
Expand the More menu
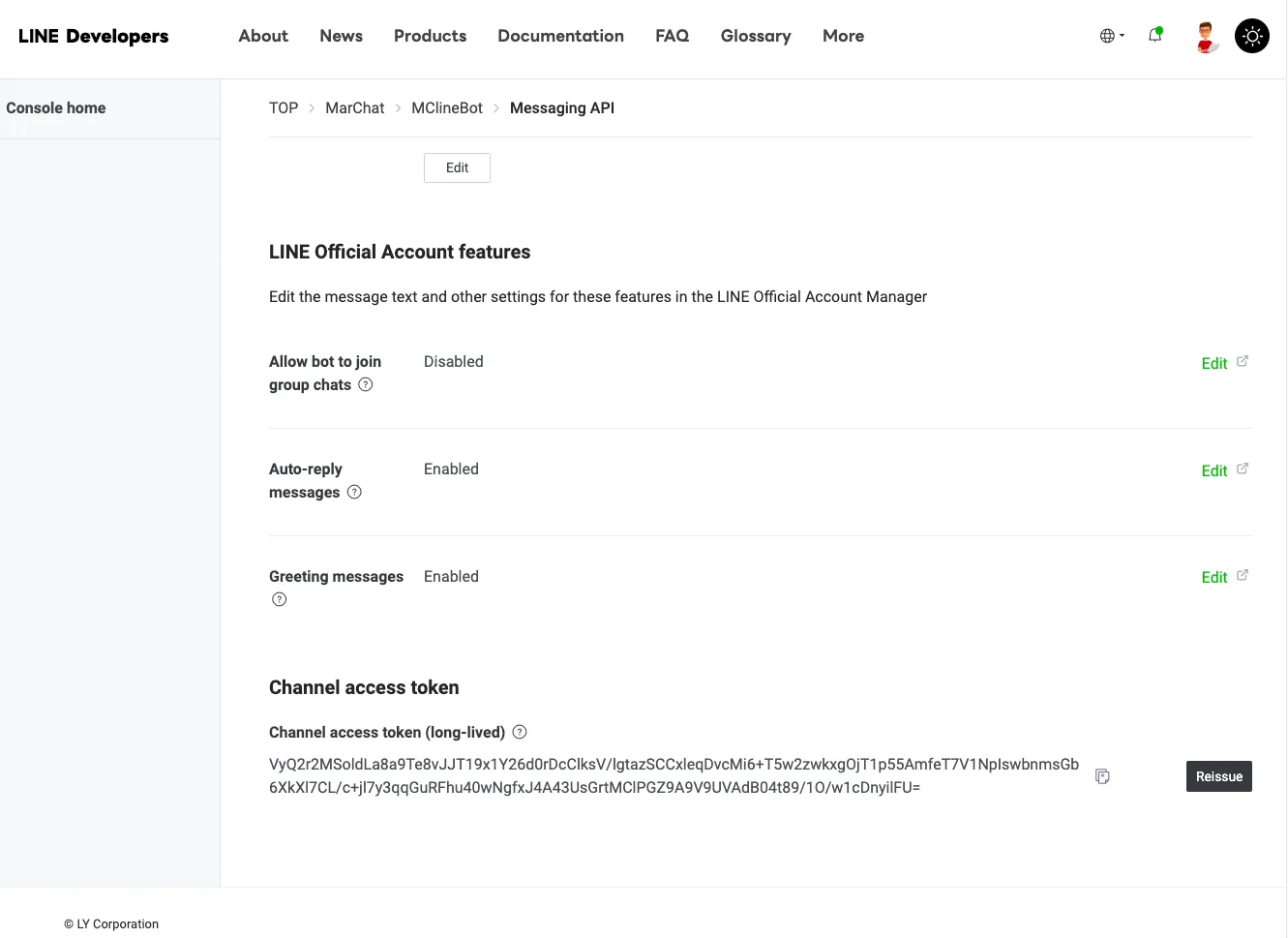pyautogui.click(x=843, y=36)
